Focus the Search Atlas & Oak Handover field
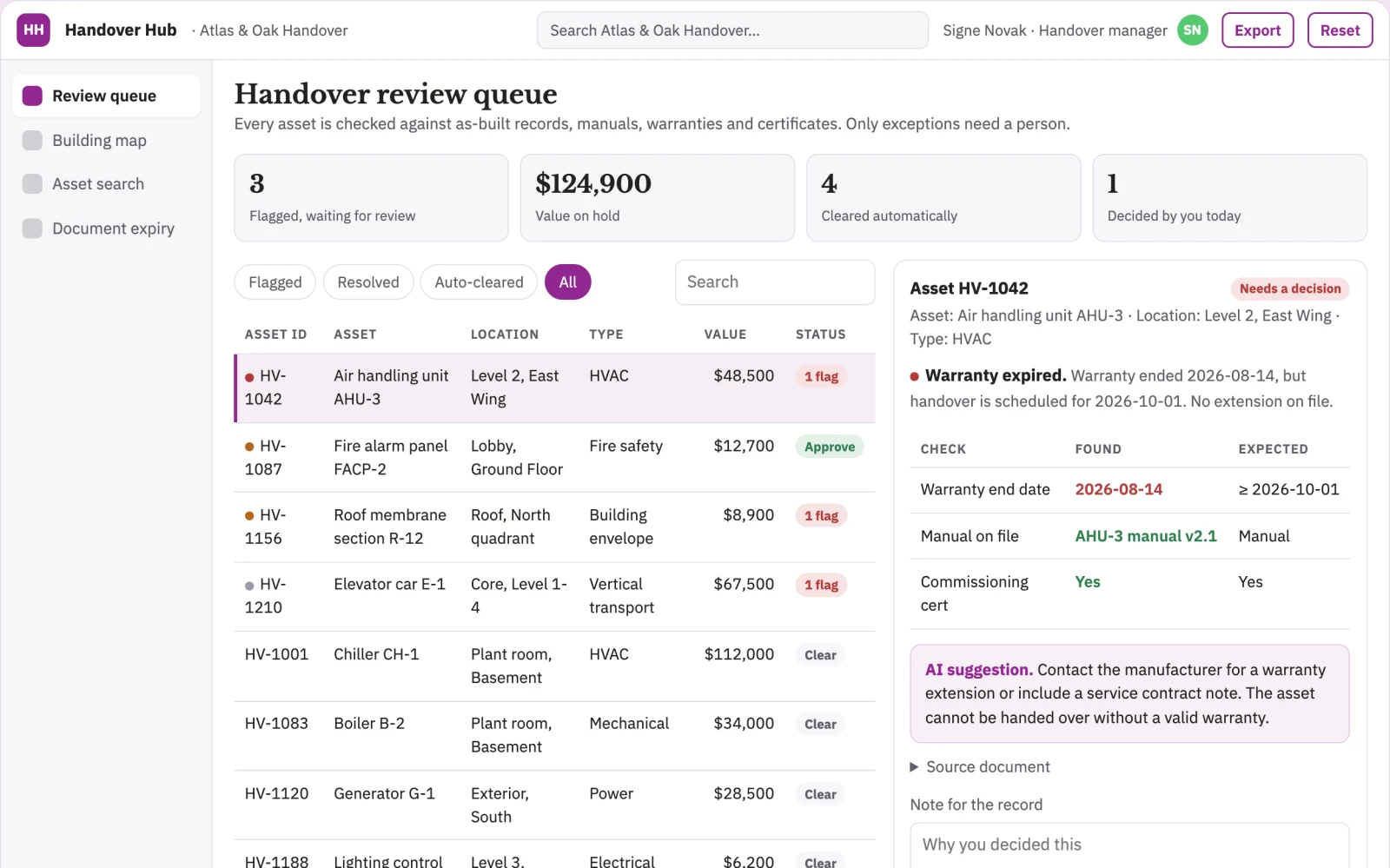 732,30
